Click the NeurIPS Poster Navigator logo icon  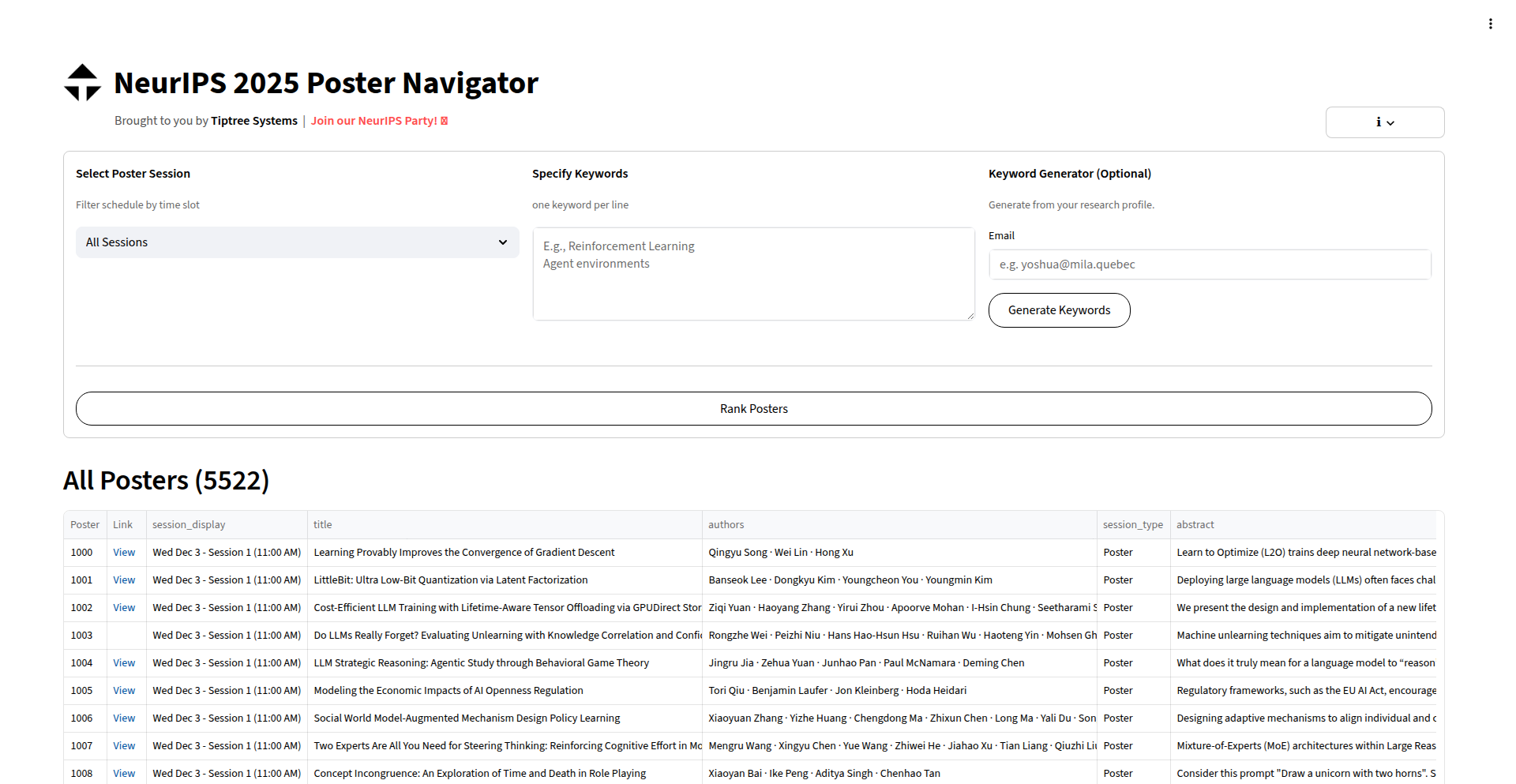coord(82,82)
